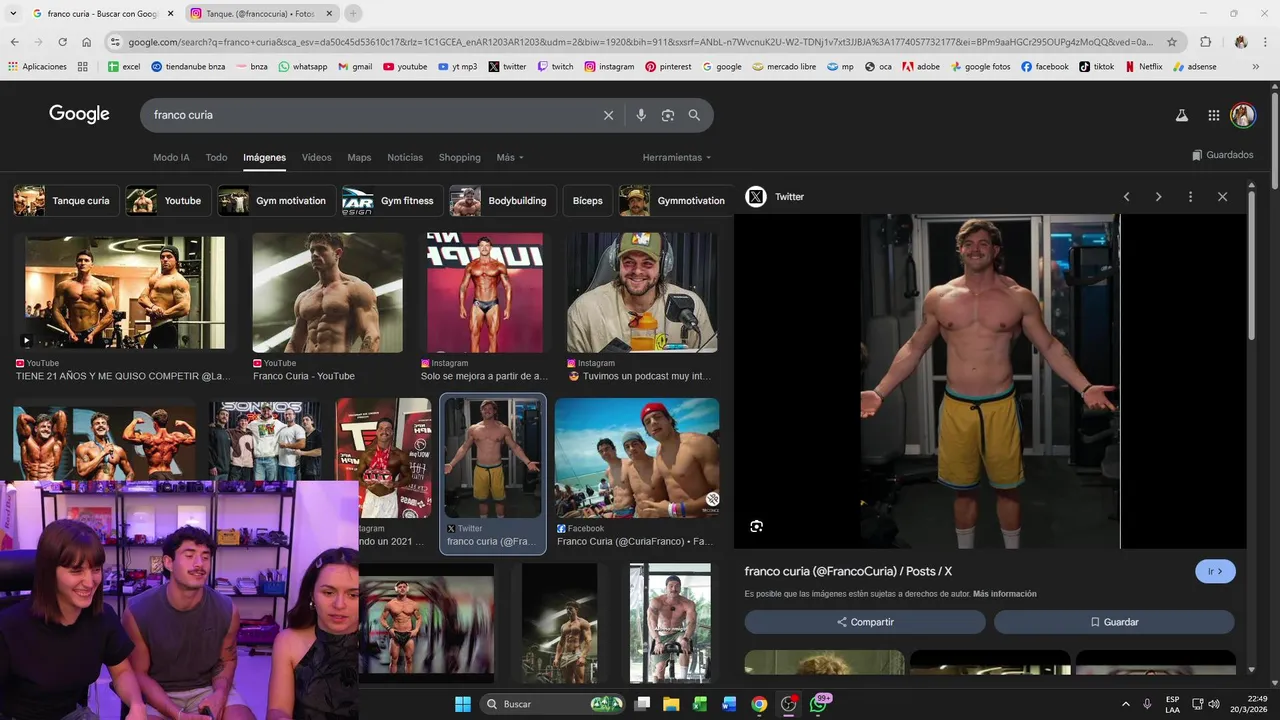Switch to the Videos results tab
Image resolution: width=1280 pixels, height=720 pixels.
(x=316, y=158)
